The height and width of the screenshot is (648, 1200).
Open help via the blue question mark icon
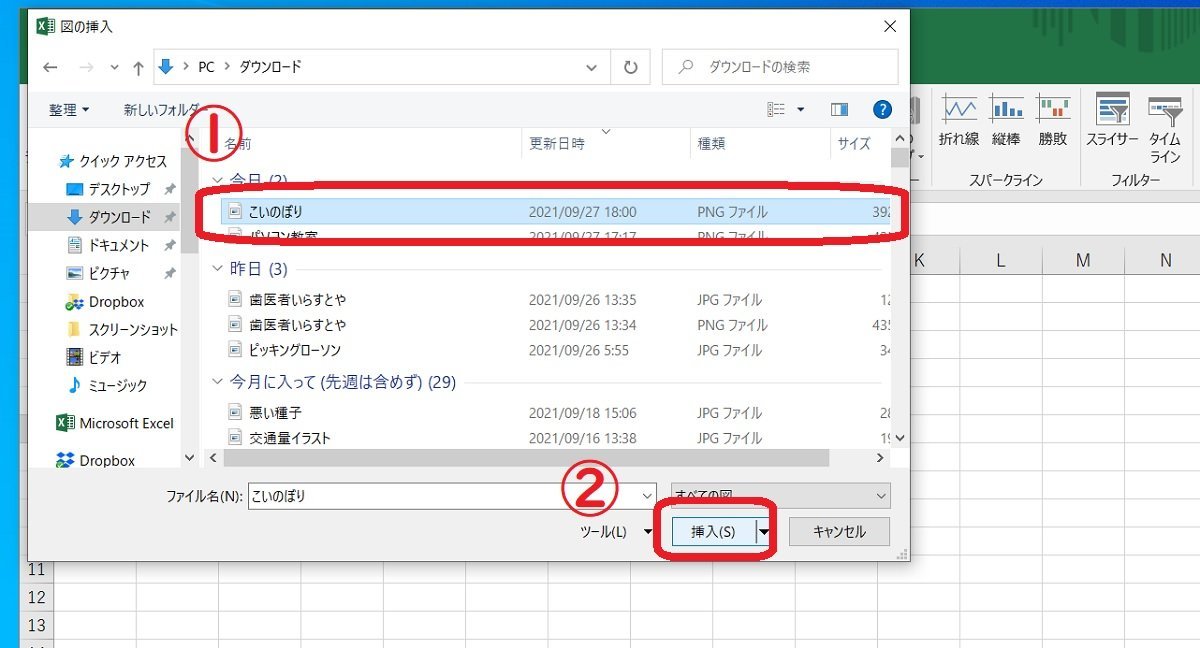(882, 109)
